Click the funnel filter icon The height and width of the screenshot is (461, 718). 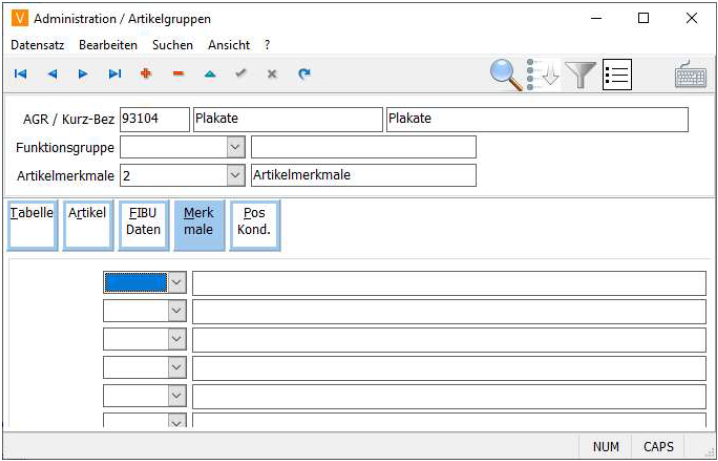tap(580, 74)
